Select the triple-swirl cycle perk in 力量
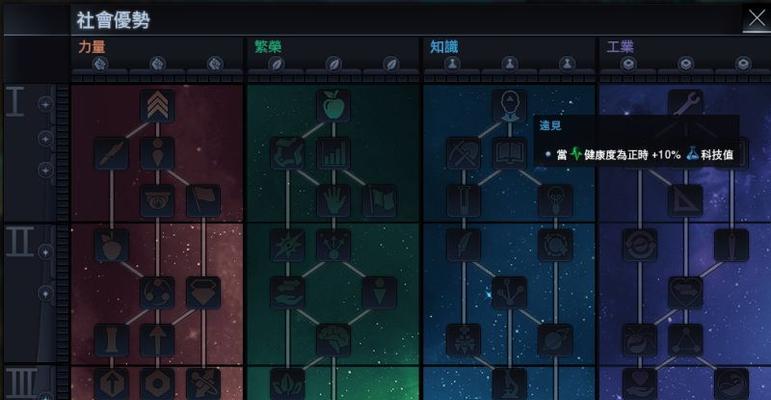The height and width of the screenshot is (400, 771). [x=157, y=293]
